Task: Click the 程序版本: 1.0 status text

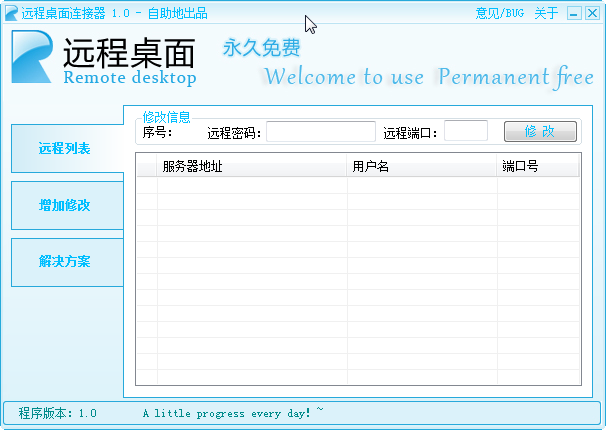Action: [x=58, y=413]
